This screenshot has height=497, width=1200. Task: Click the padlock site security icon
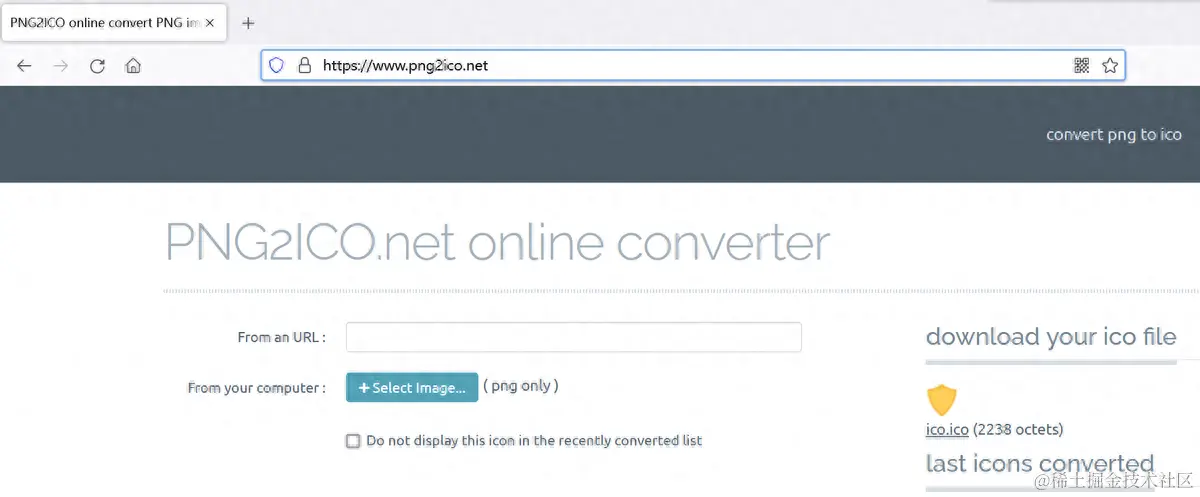click(x=305, y=66)
